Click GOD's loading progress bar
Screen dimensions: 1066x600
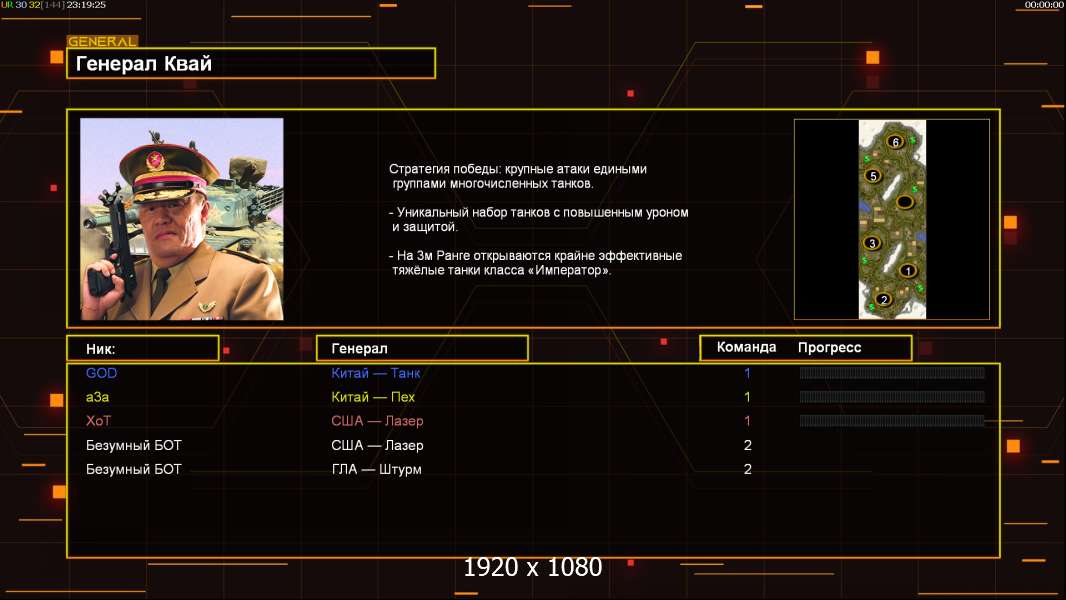892,372
